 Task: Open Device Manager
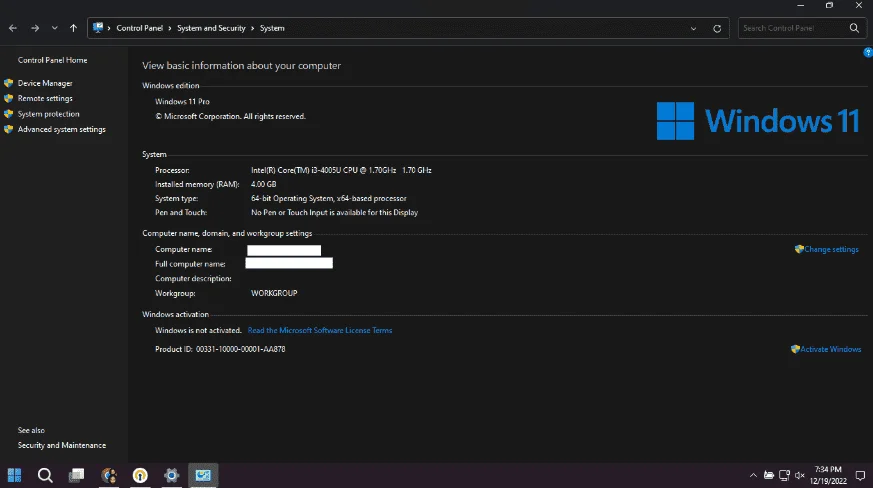tap(45, 83)
